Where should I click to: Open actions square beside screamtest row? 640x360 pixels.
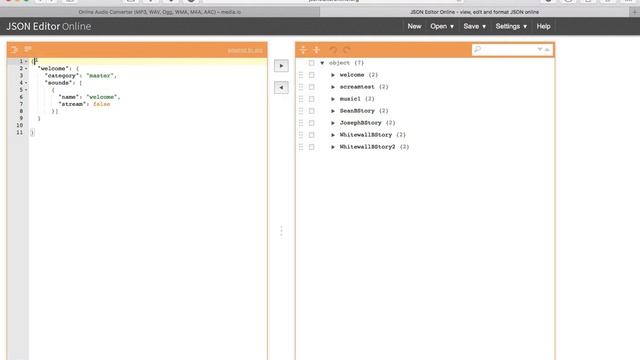click(x=311, y=87)
